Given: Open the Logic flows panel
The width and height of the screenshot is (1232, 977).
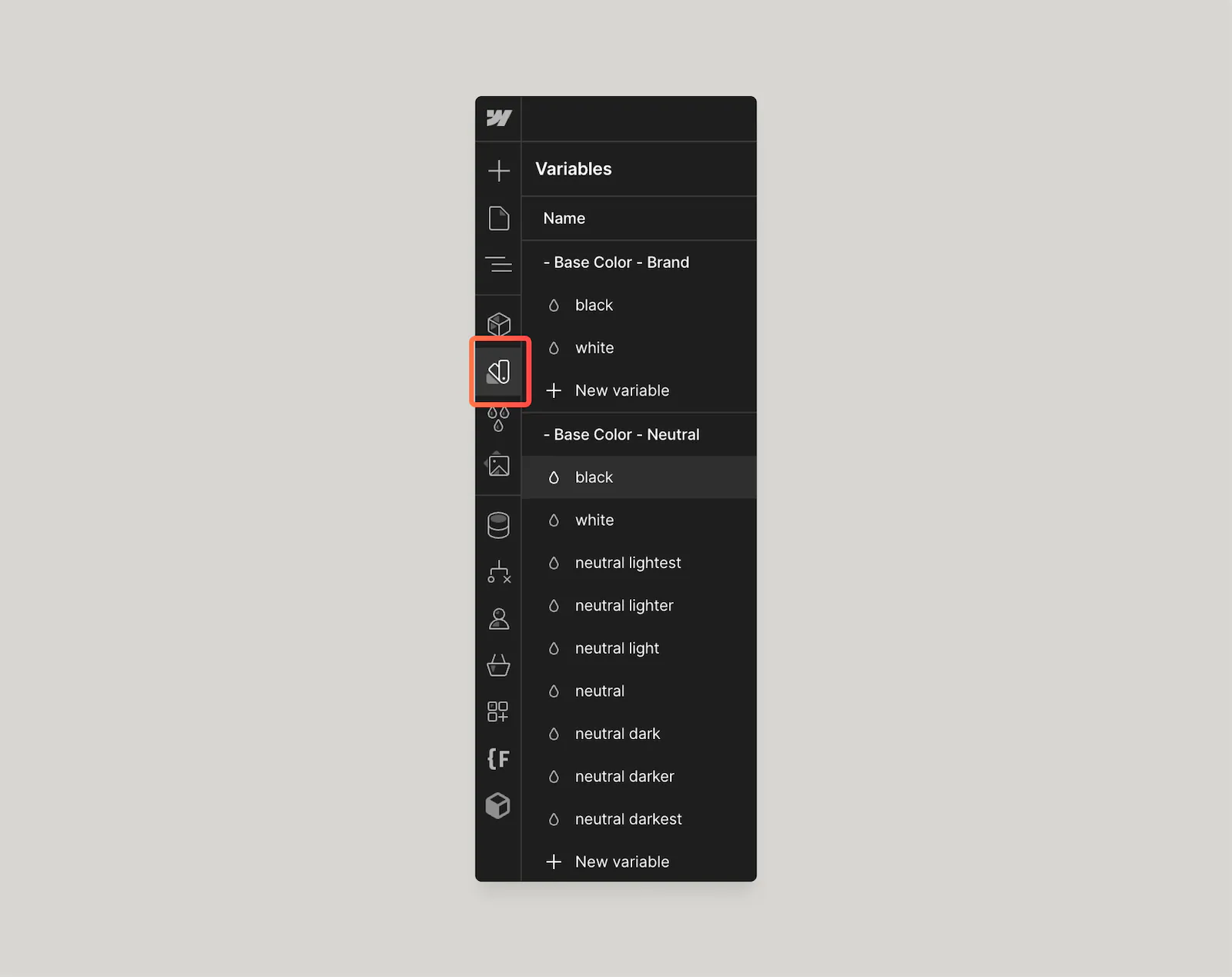Looking at the screenshot, I should point(498,572).
